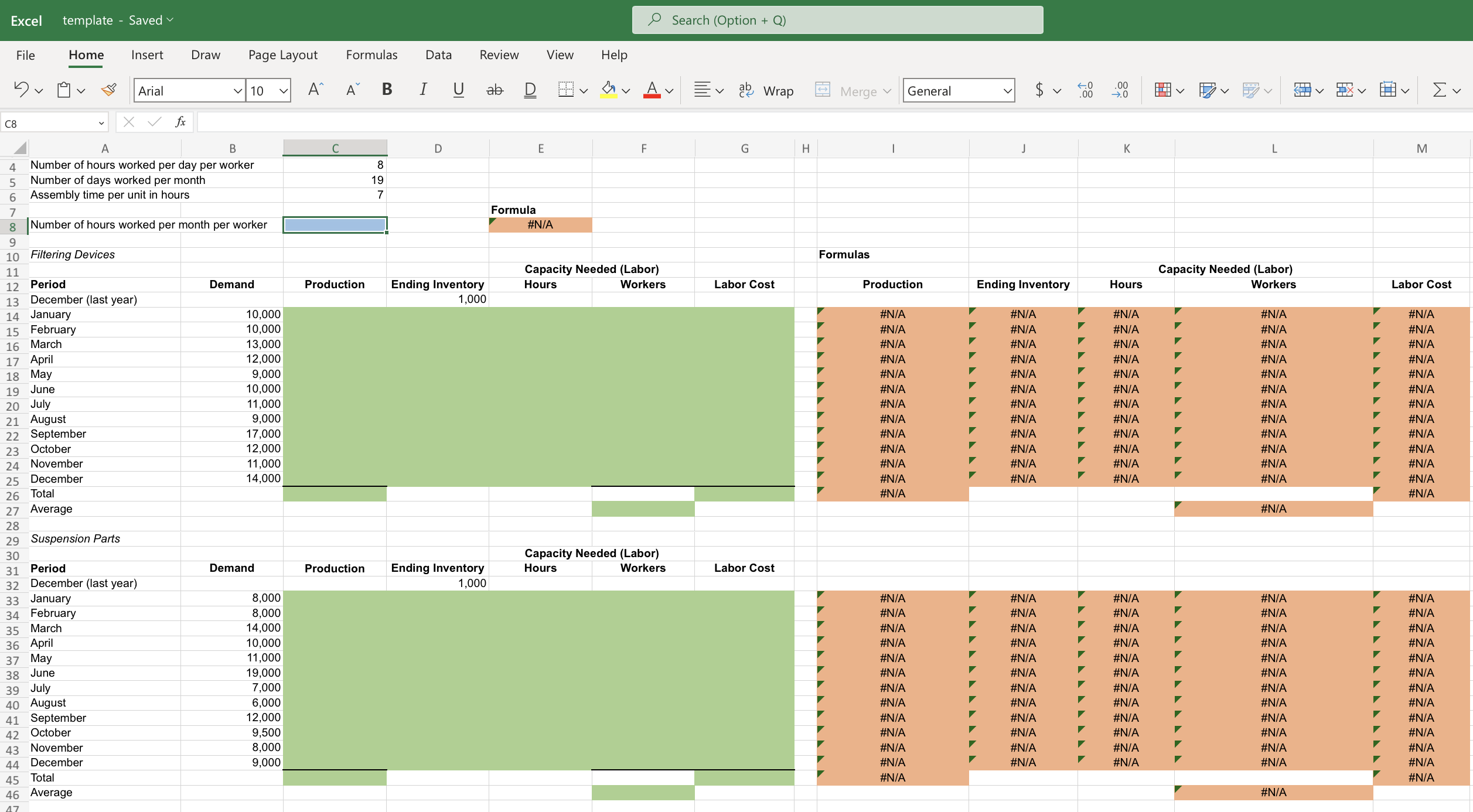Click the formula bar confirm checkmark icon
Viewport: 1473px width, 812px height.
click(x=155, y=122)
